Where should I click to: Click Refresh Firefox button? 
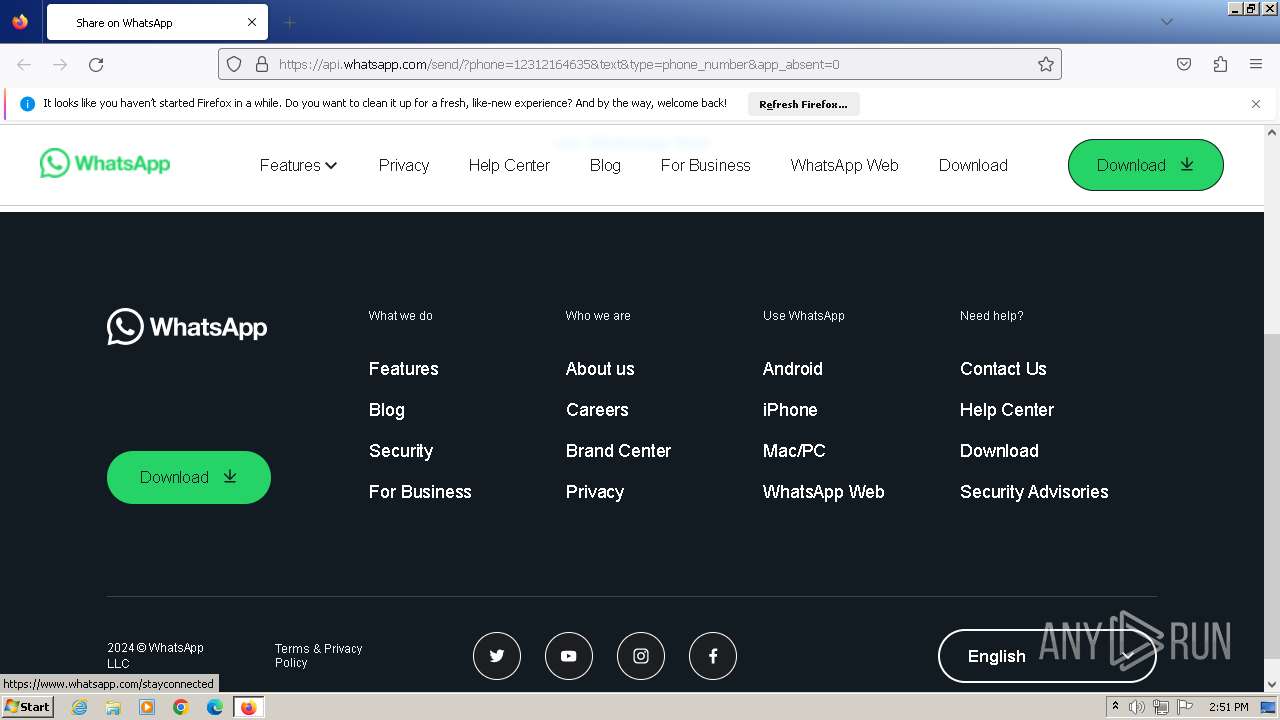(803, 104)
